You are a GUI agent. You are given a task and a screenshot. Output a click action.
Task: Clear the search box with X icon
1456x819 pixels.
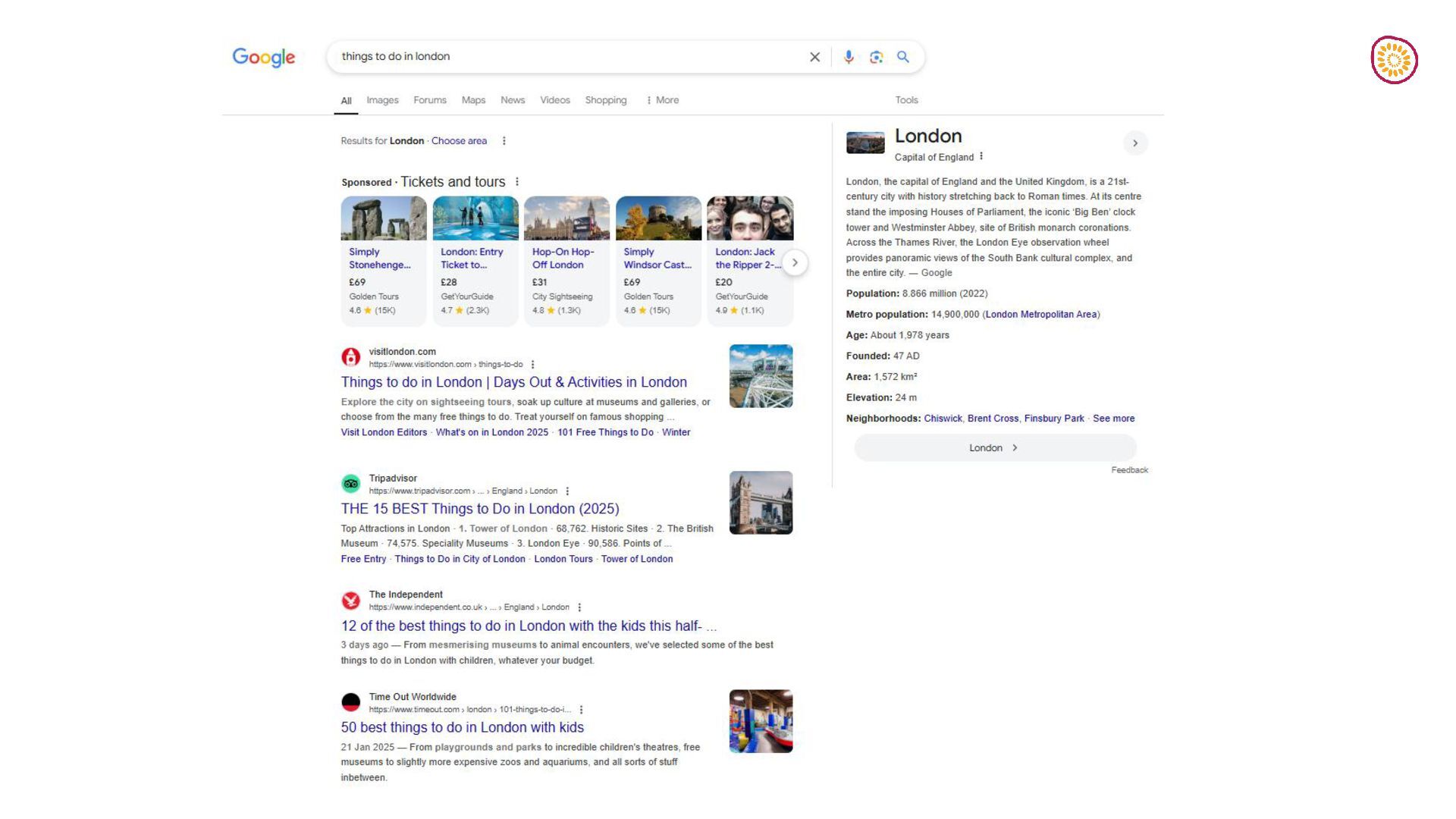814,57
